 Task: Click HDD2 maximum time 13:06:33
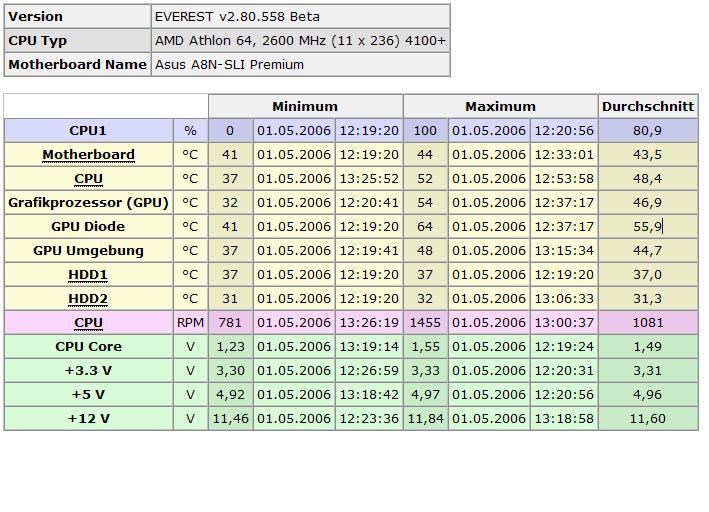[564, 299]
